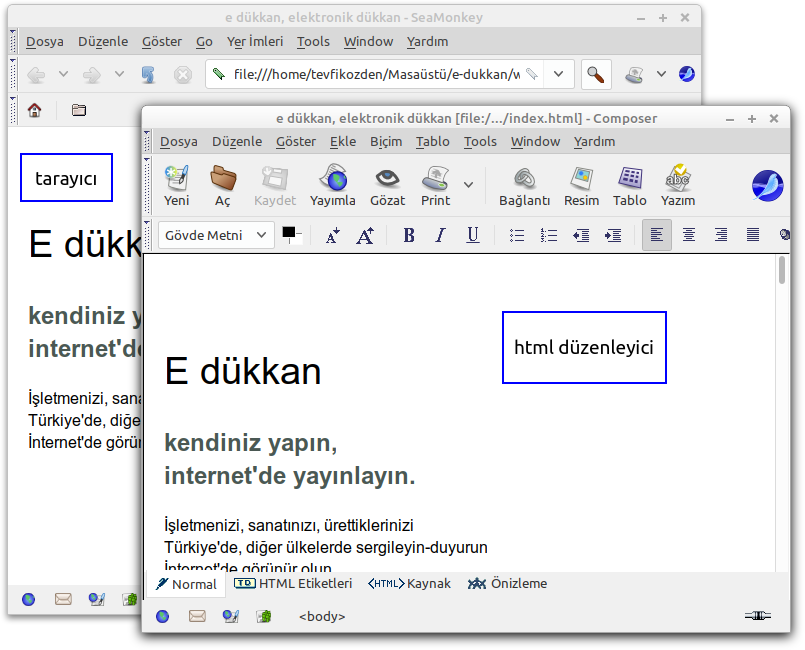Open the browser URL history dropdown
The image size is (805, 650).
(x=559, y=74)
